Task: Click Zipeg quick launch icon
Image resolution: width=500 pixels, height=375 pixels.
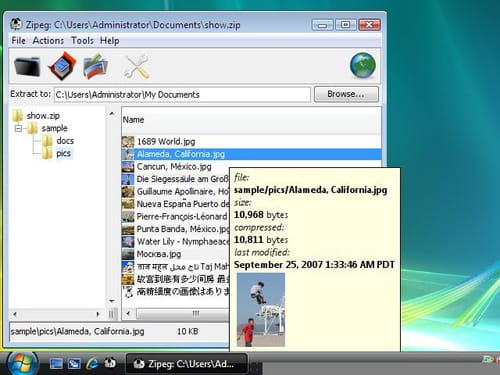Action: [110, 363]
